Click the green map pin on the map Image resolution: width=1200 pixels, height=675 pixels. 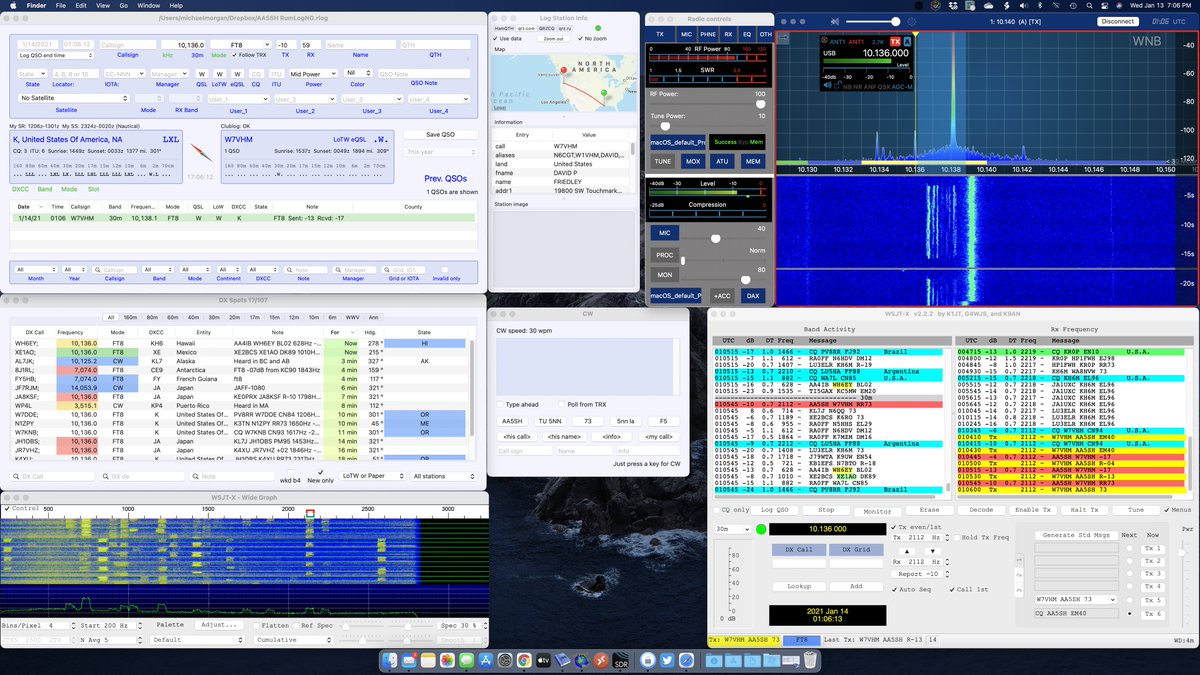[605, 94]
